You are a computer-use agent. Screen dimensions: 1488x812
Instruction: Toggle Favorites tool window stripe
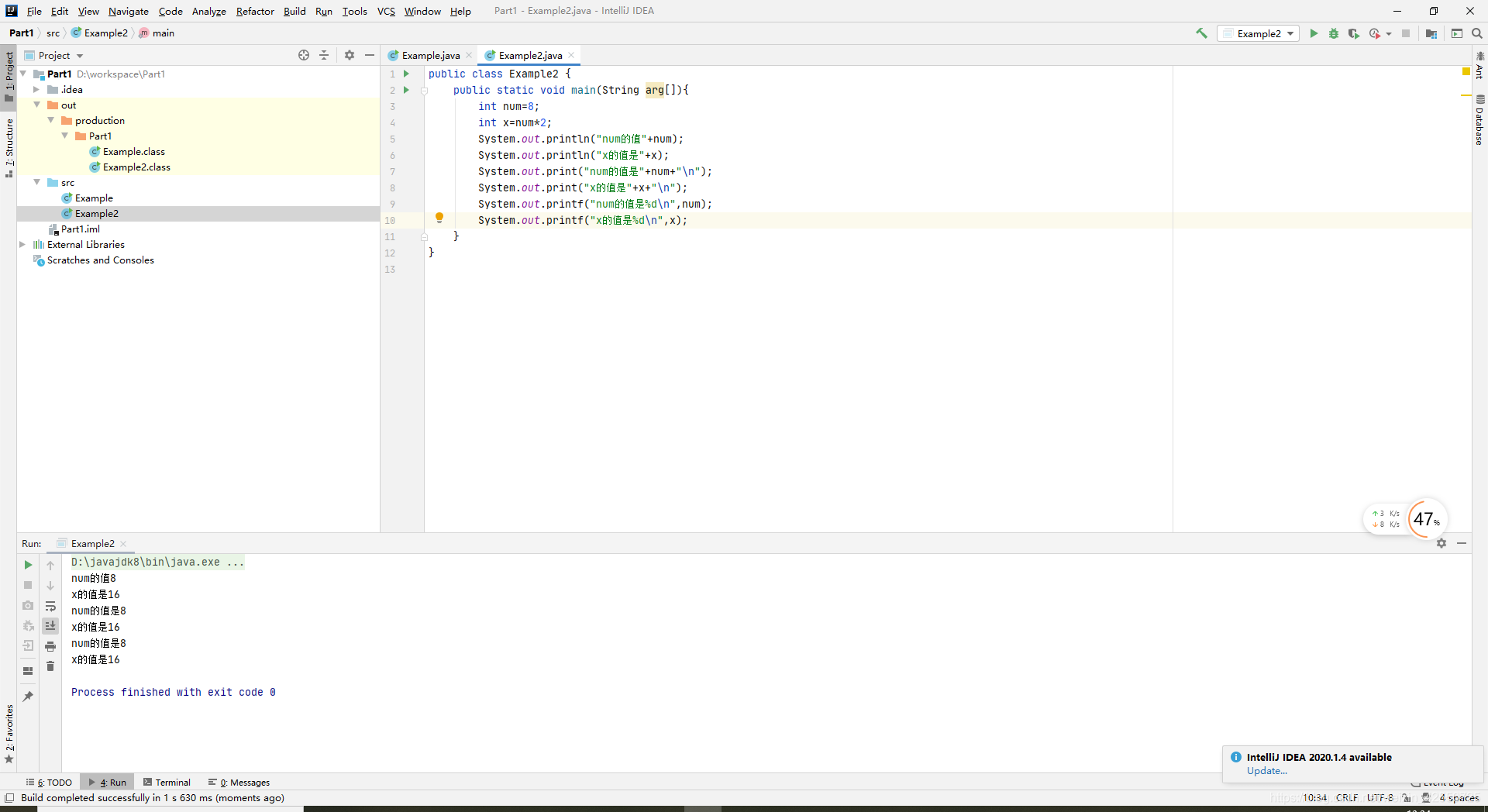(9, 734)
